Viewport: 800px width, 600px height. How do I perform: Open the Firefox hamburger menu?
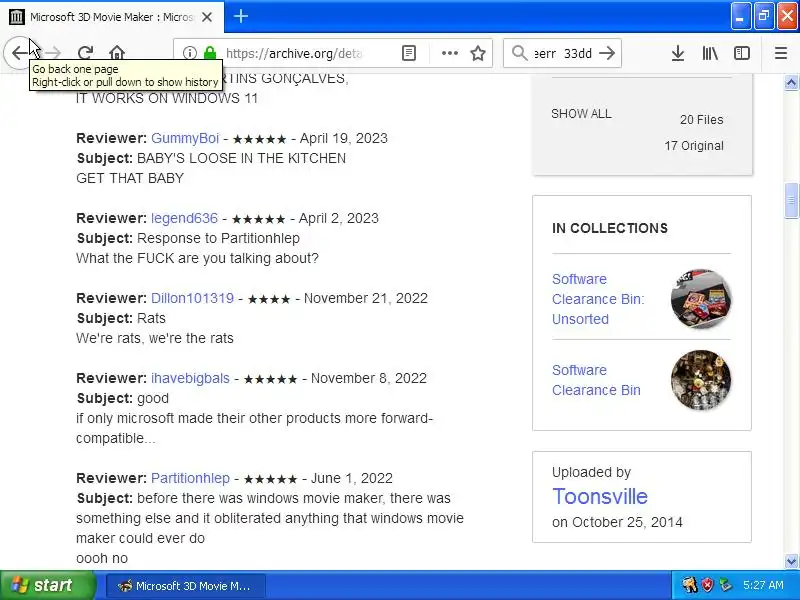(781, 53)
